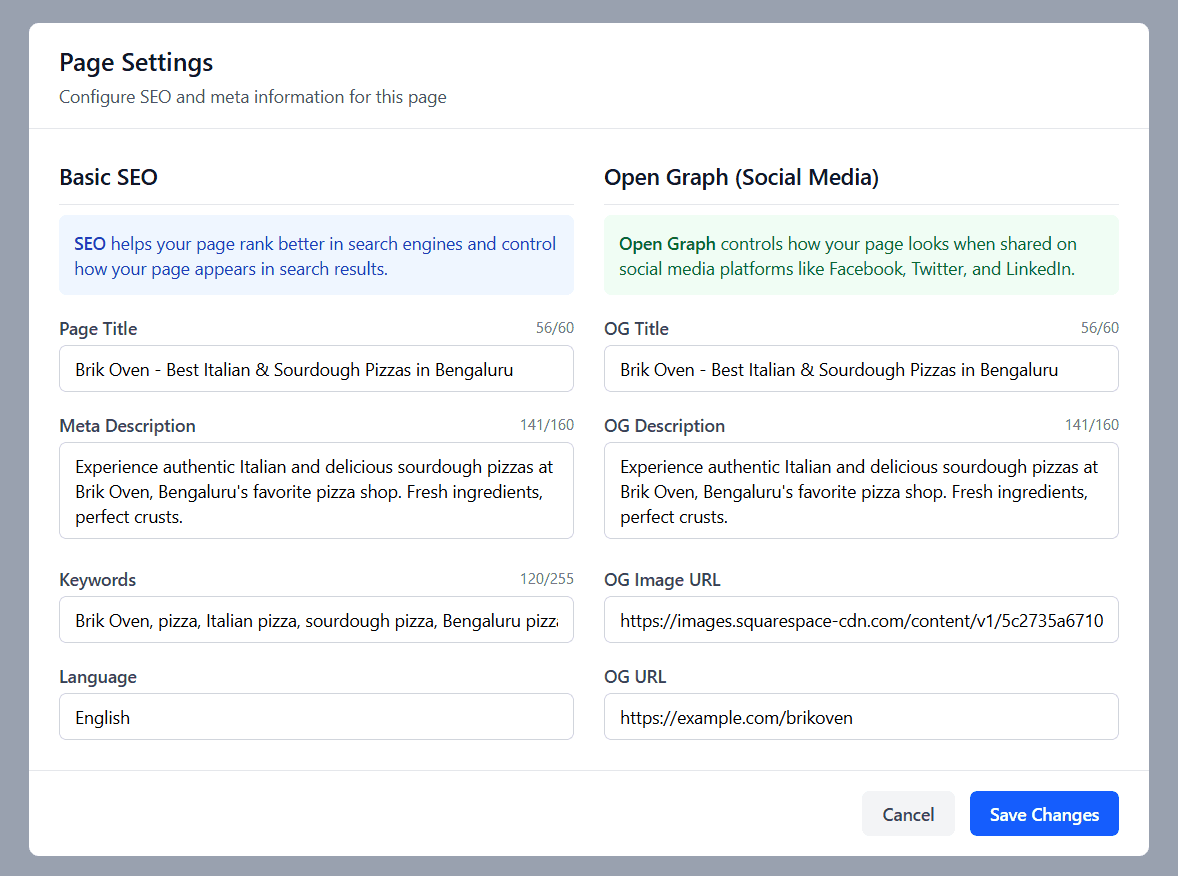
Task: Click the Language field showing English
Action: 316,716
